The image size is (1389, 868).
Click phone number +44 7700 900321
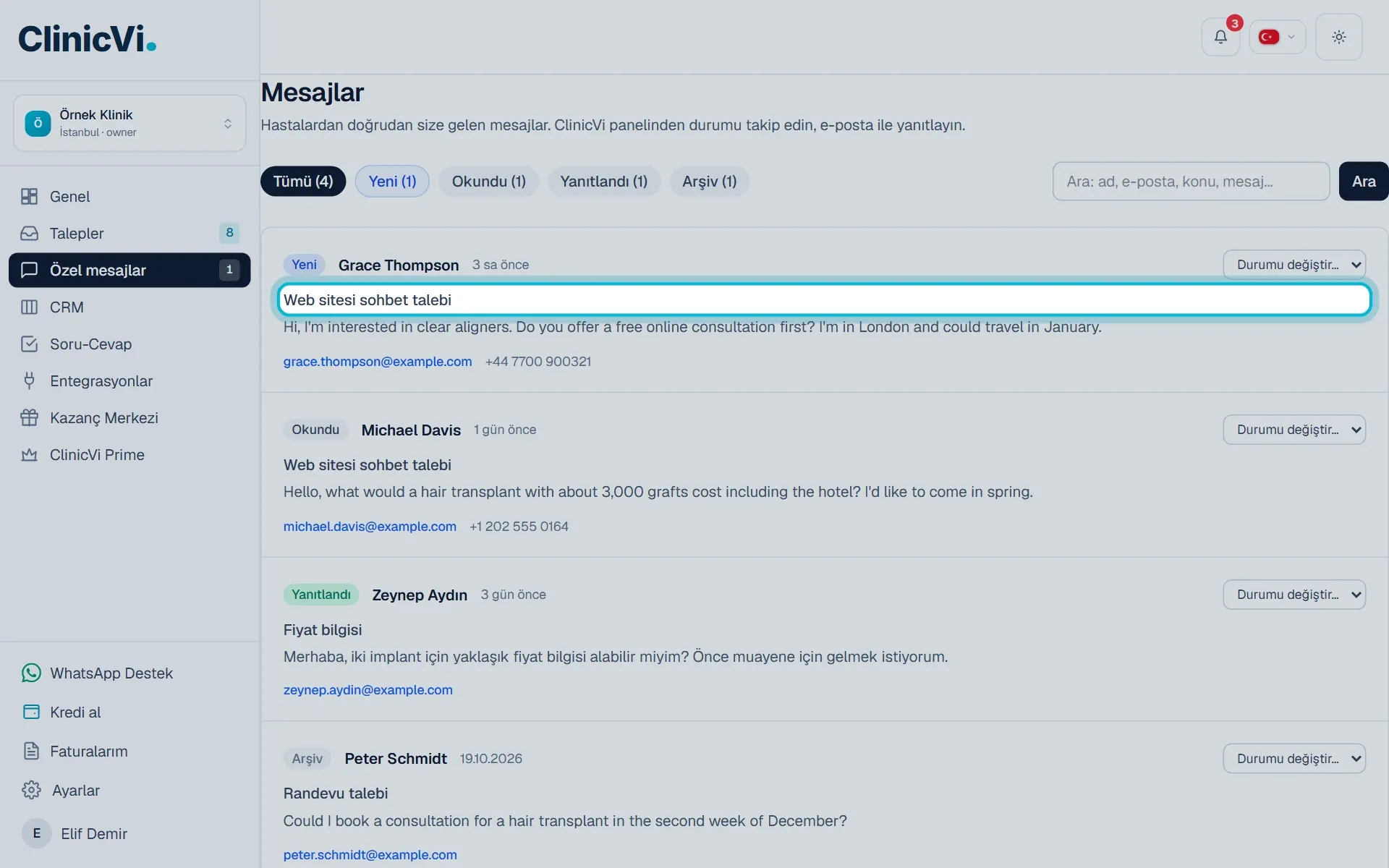pyautogui.click(x=538, y=362)
